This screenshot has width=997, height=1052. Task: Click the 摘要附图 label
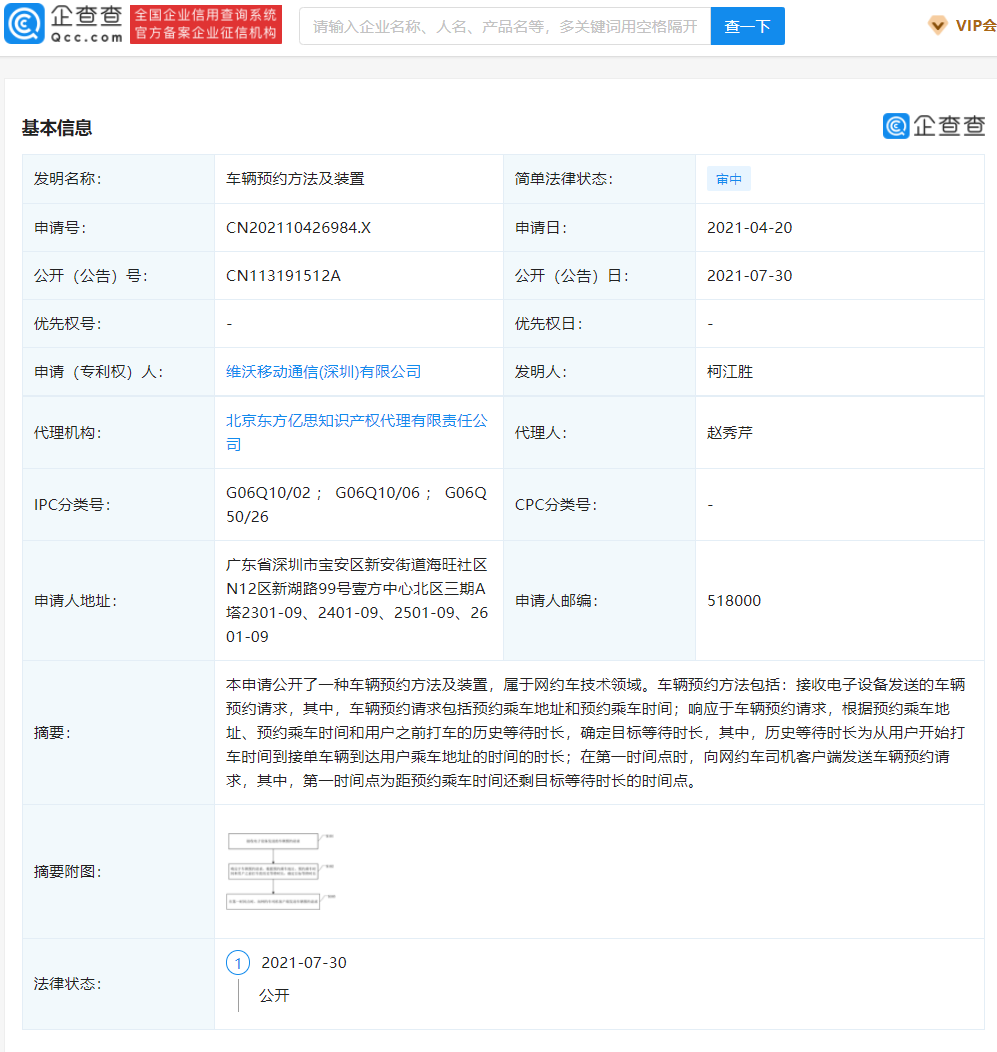pos(68,872)
